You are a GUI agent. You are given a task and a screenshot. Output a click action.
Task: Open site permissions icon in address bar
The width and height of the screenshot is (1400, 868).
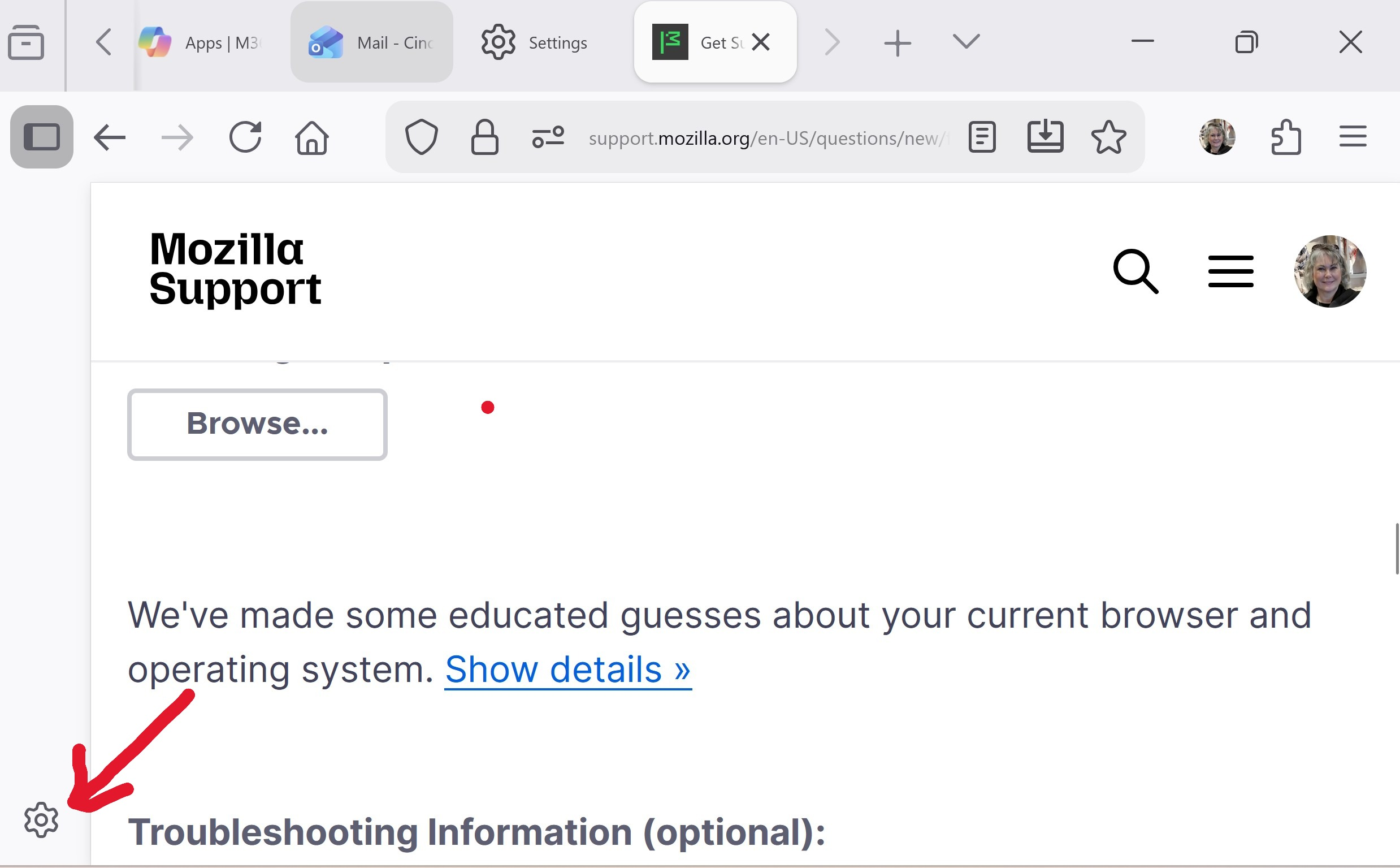pyautogui.click(x=547, y=137)
